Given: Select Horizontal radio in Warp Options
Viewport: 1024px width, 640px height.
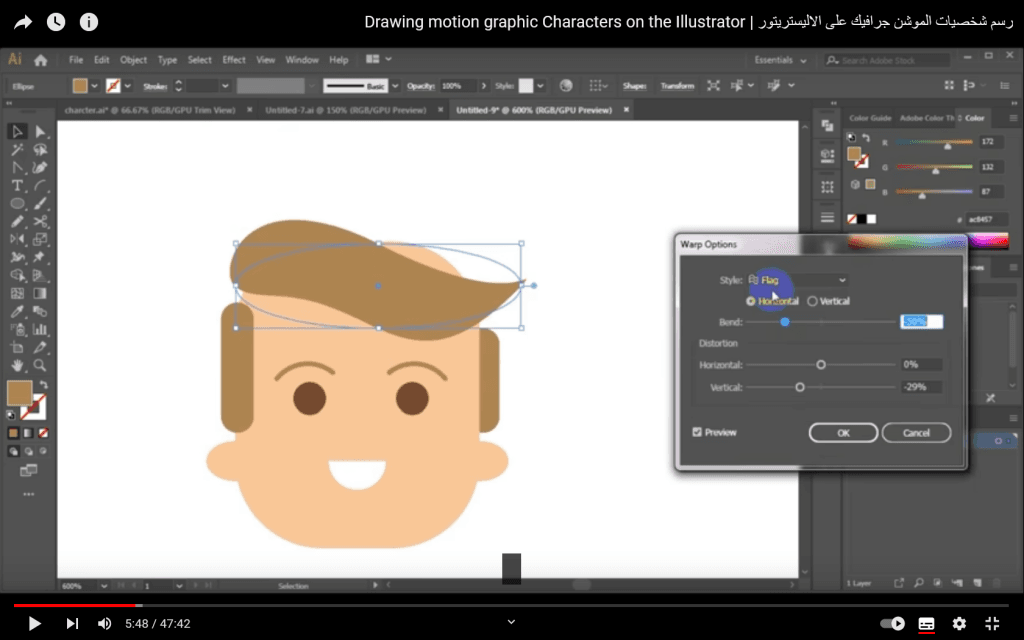Looking at the screenshot, I should (751, 301).
